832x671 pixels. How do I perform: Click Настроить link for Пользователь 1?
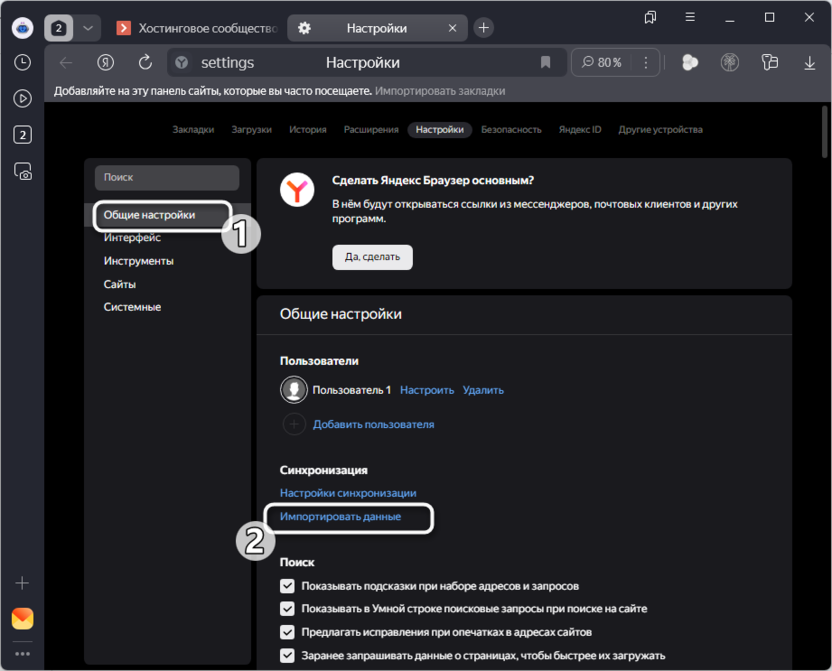(427, 390)
